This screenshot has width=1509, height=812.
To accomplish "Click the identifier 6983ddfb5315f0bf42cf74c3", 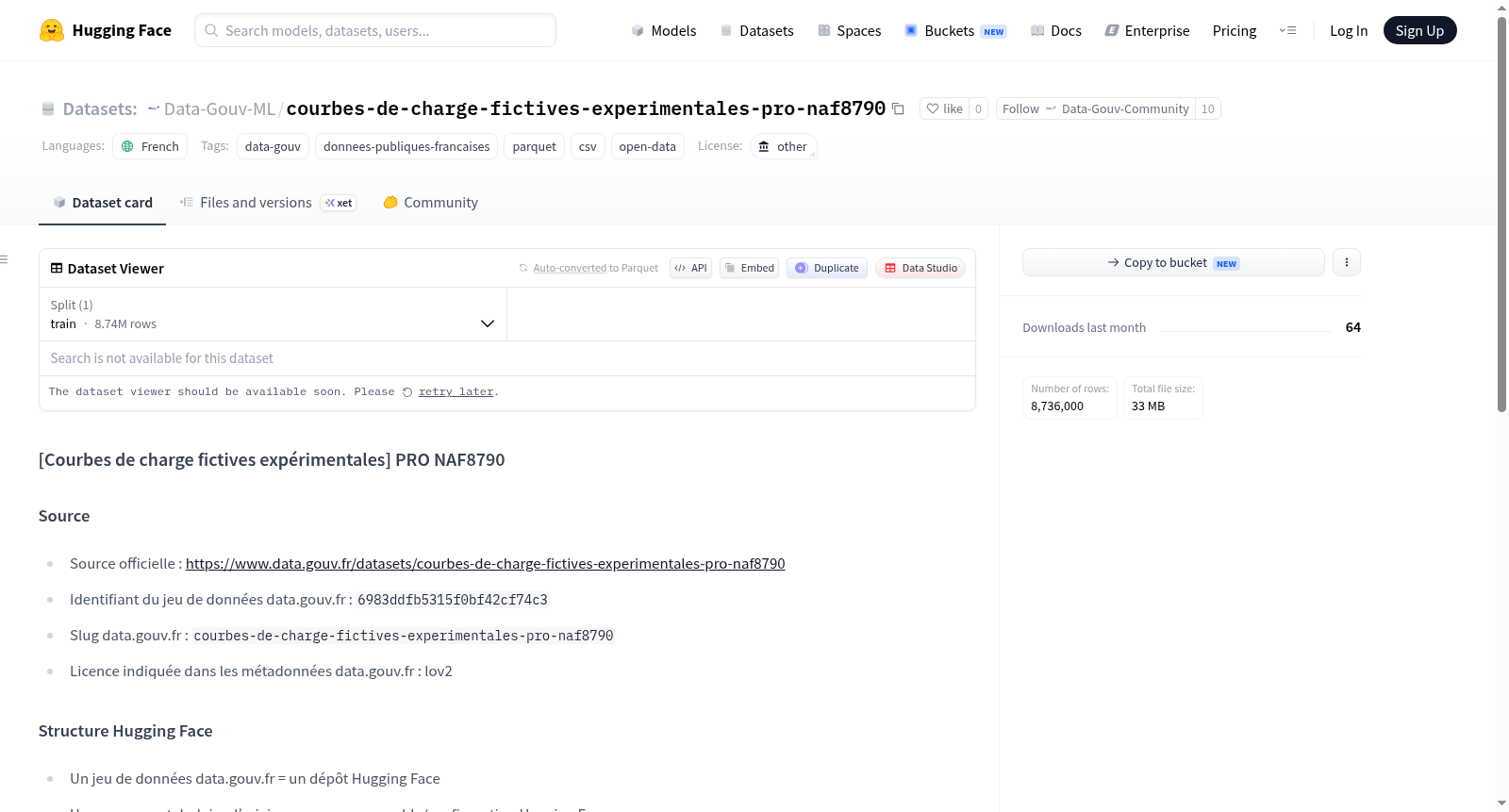I will [453, 600].
